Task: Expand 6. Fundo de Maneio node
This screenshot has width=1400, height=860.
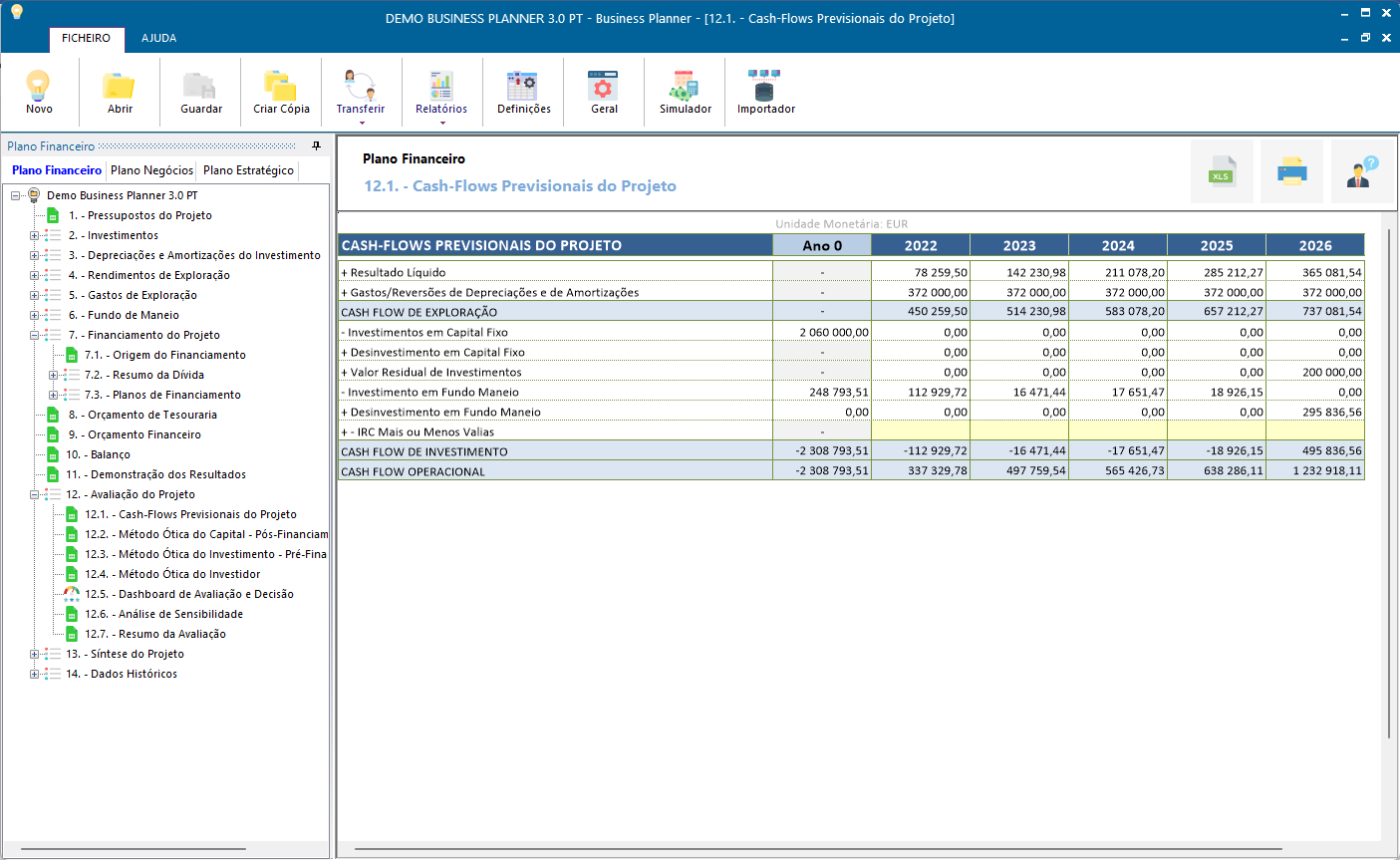Action: 34,316
